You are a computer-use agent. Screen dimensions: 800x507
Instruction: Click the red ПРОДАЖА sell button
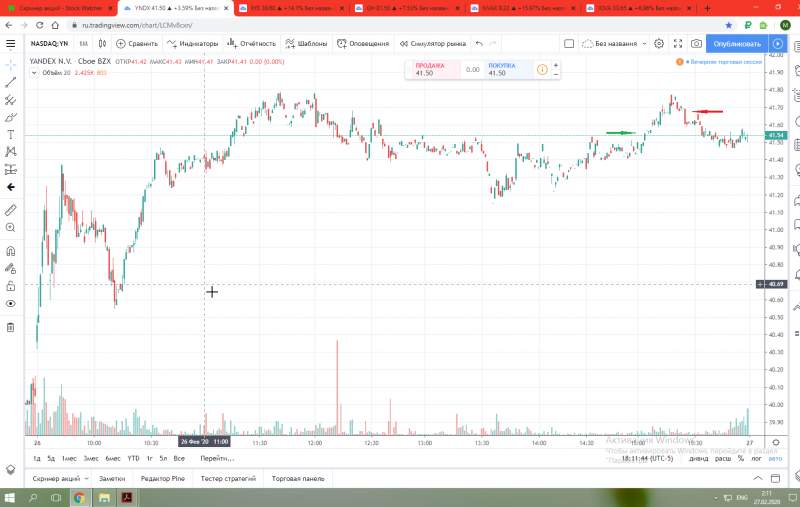pos(437,69)
